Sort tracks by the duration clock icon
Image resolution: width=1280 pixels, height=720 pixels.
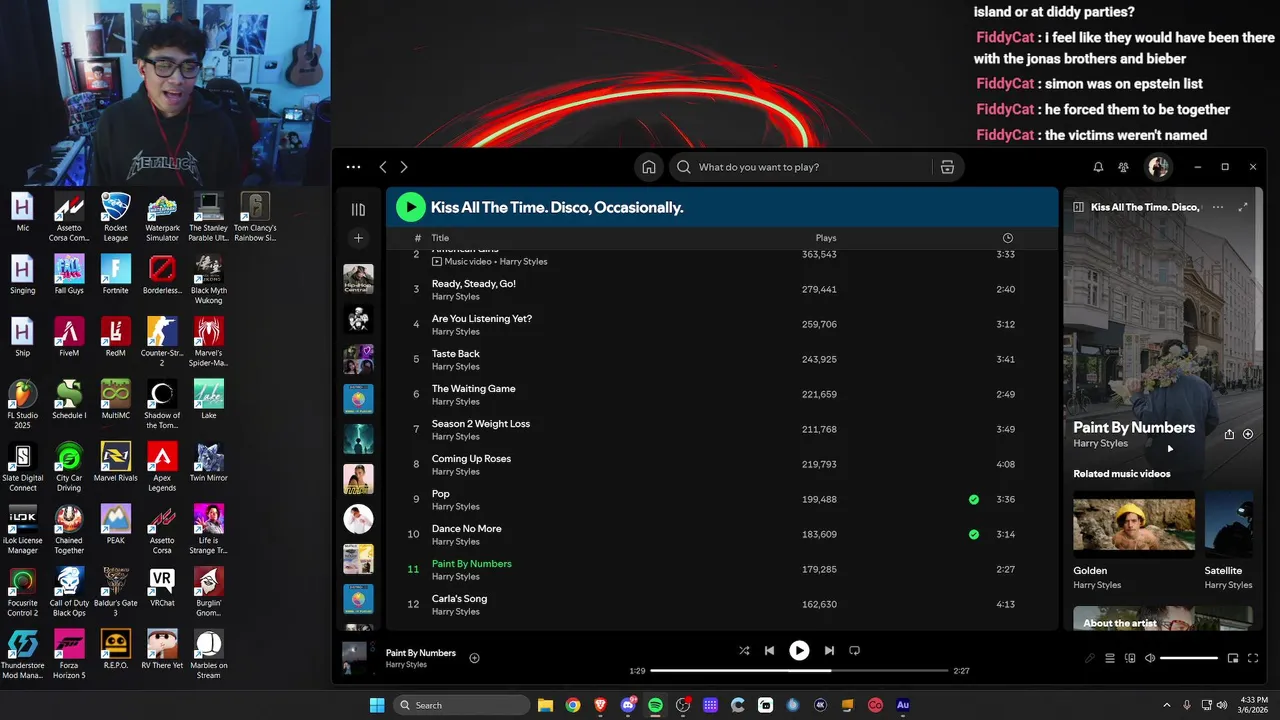(1007, 238)
